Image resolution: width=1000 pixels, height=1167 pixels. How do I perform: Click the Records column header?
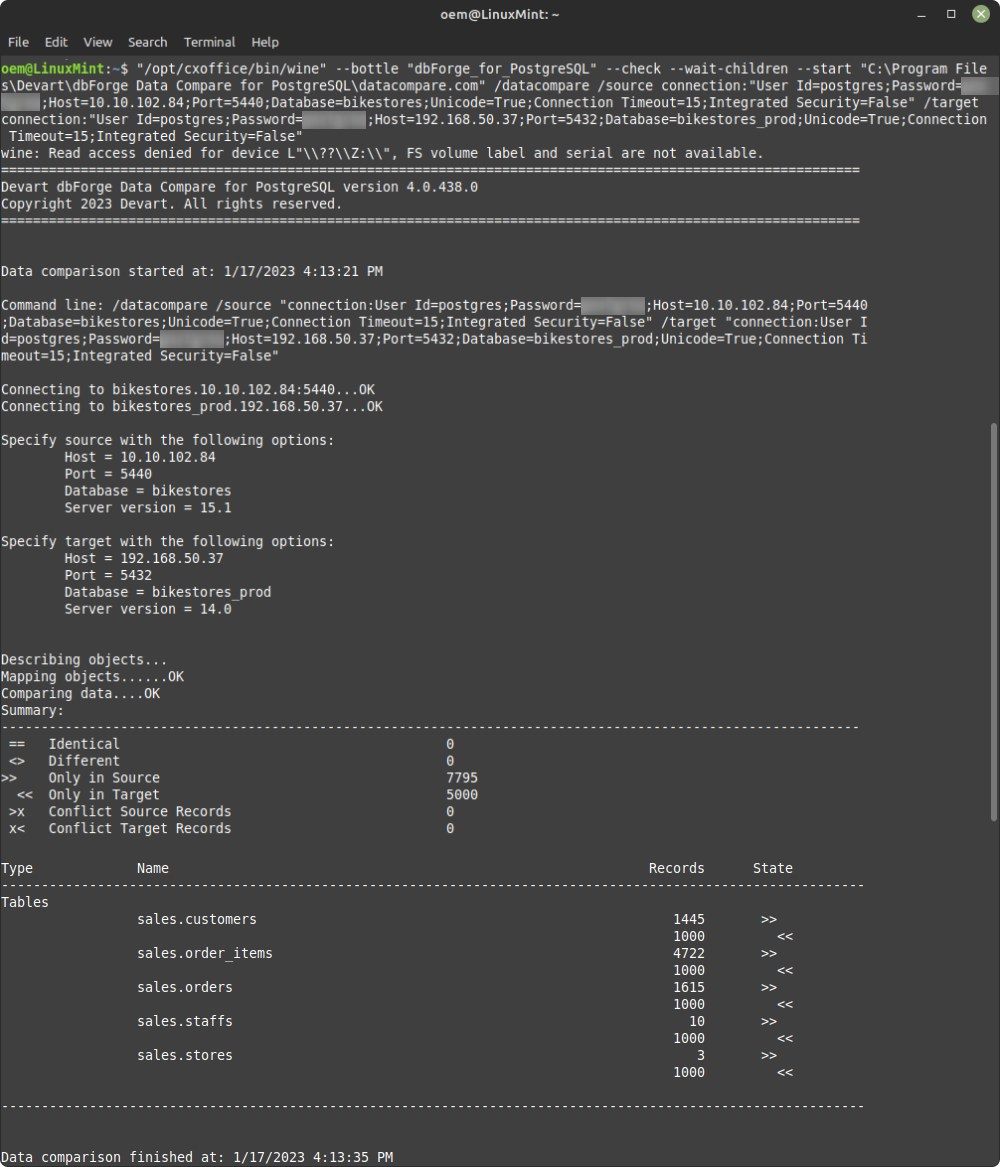(676, 869)
